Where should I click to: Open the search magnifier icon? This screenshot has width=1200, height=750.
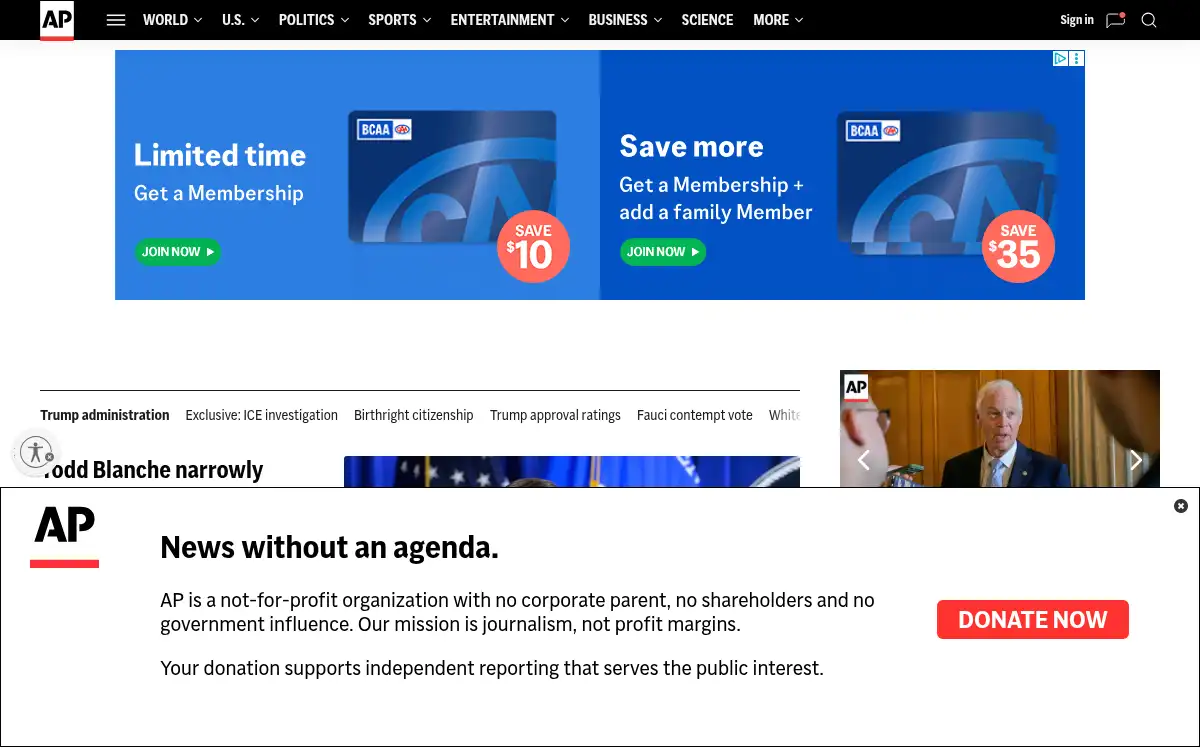click(1149, 20)
